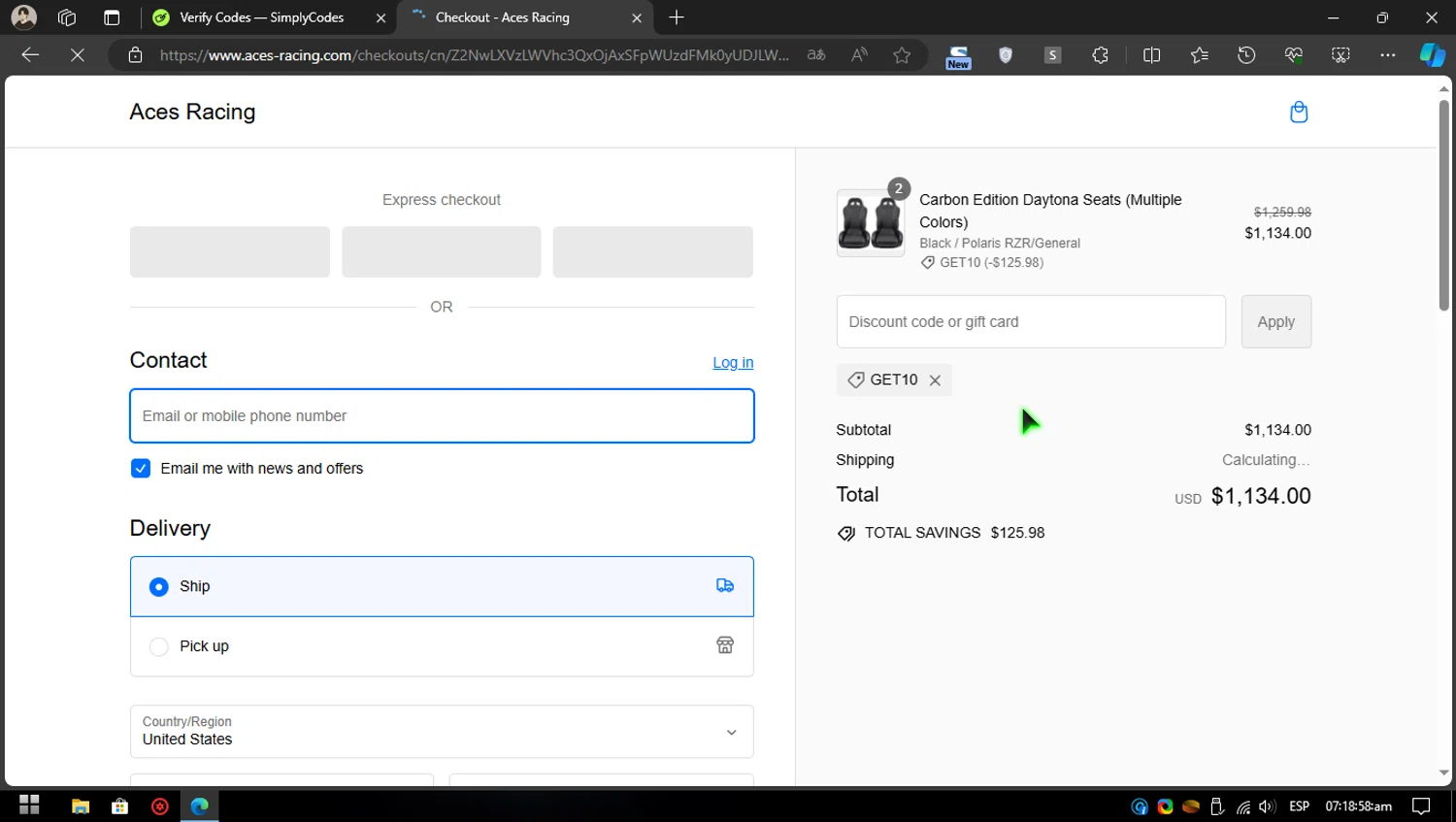Select the Ship delivery option
Screen dimensions: 1456x822
pos(159,587)
